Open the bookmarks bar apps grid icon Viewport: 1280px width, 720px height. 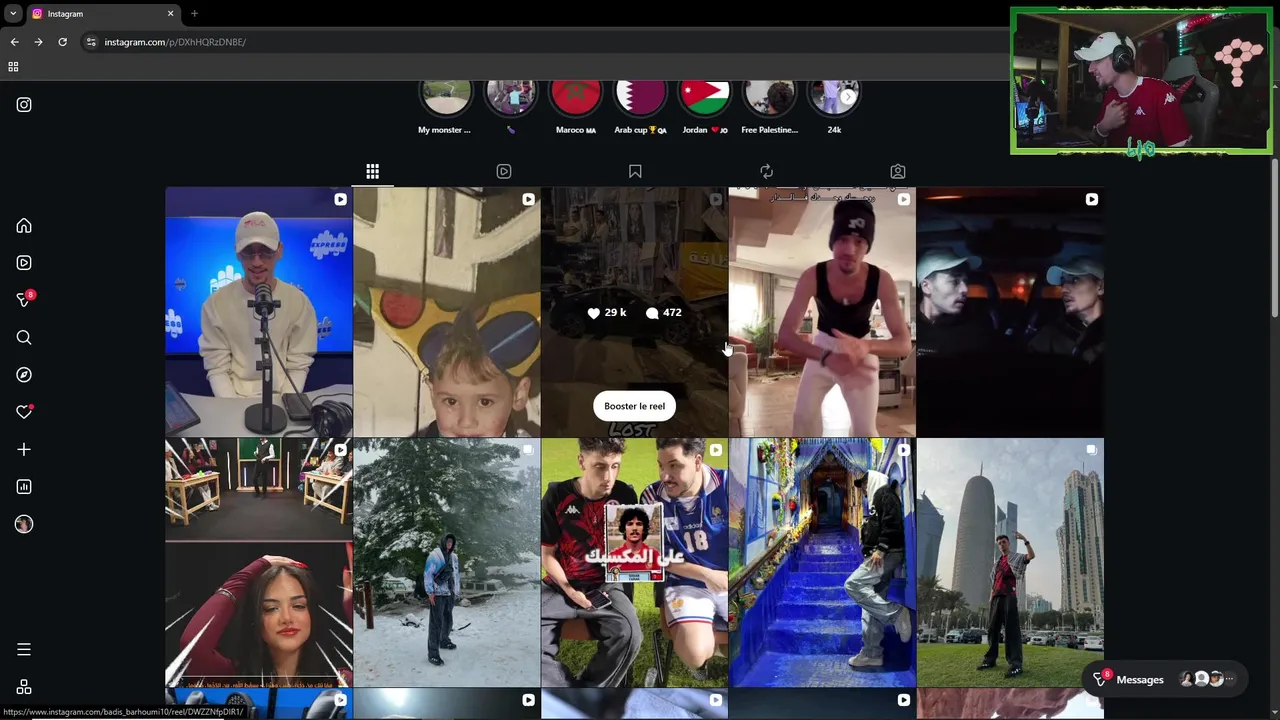coord(13,67)
